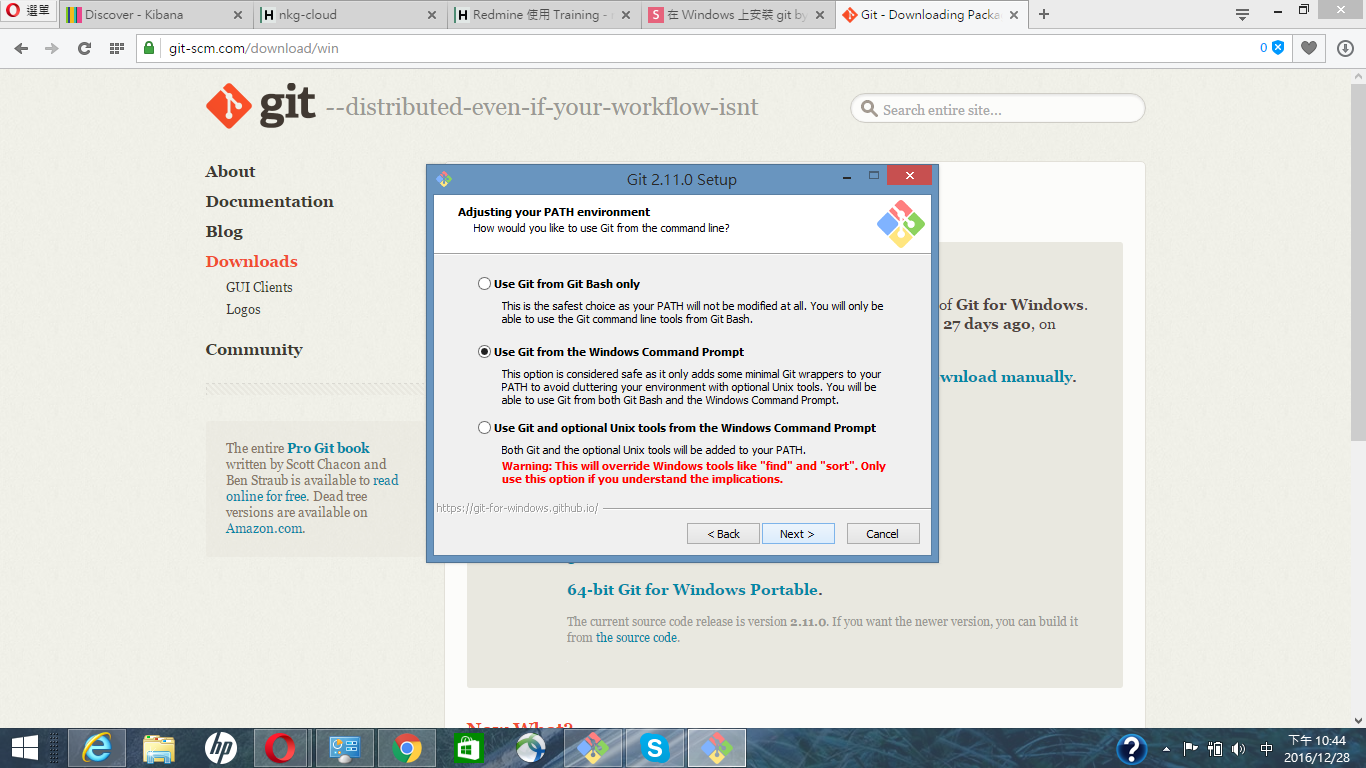The height and width of the screenshot is (768, 1366).
Task: Open a new browser tab
Action: (x=1044, y=15)
